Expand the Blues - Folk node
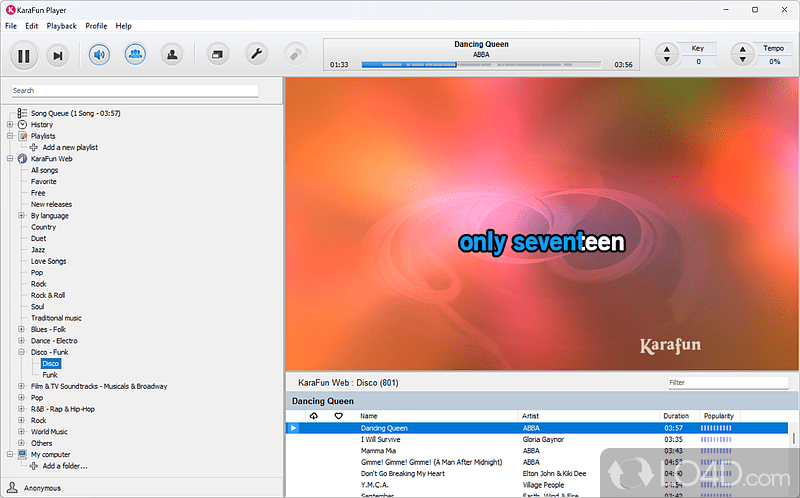 21,329
